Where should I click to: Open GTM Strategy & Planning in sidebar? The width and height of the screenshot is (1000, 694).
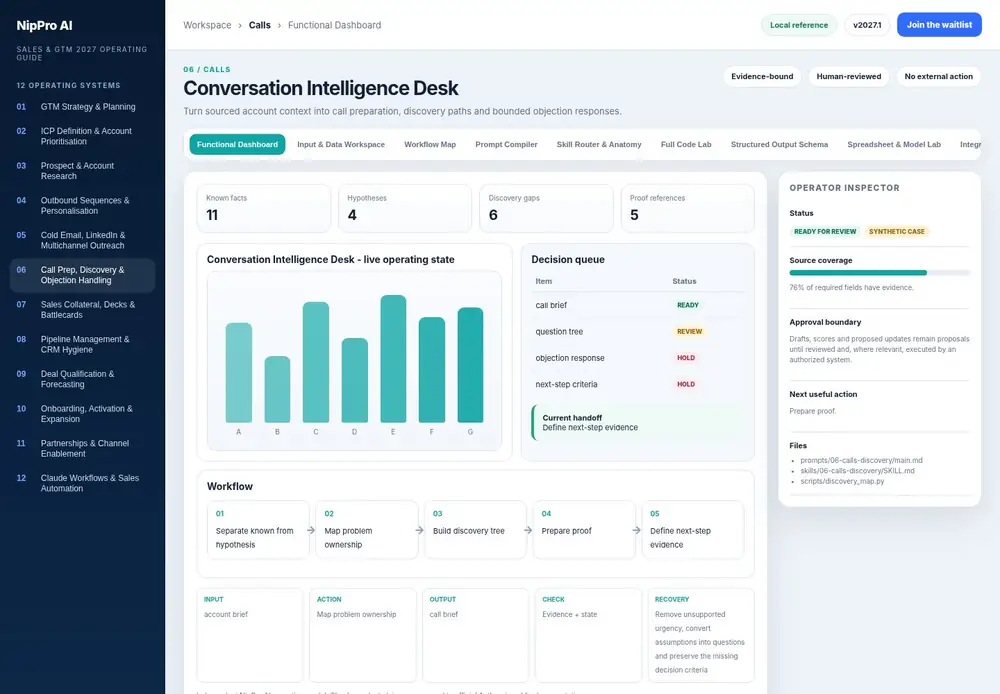(82, 107)
